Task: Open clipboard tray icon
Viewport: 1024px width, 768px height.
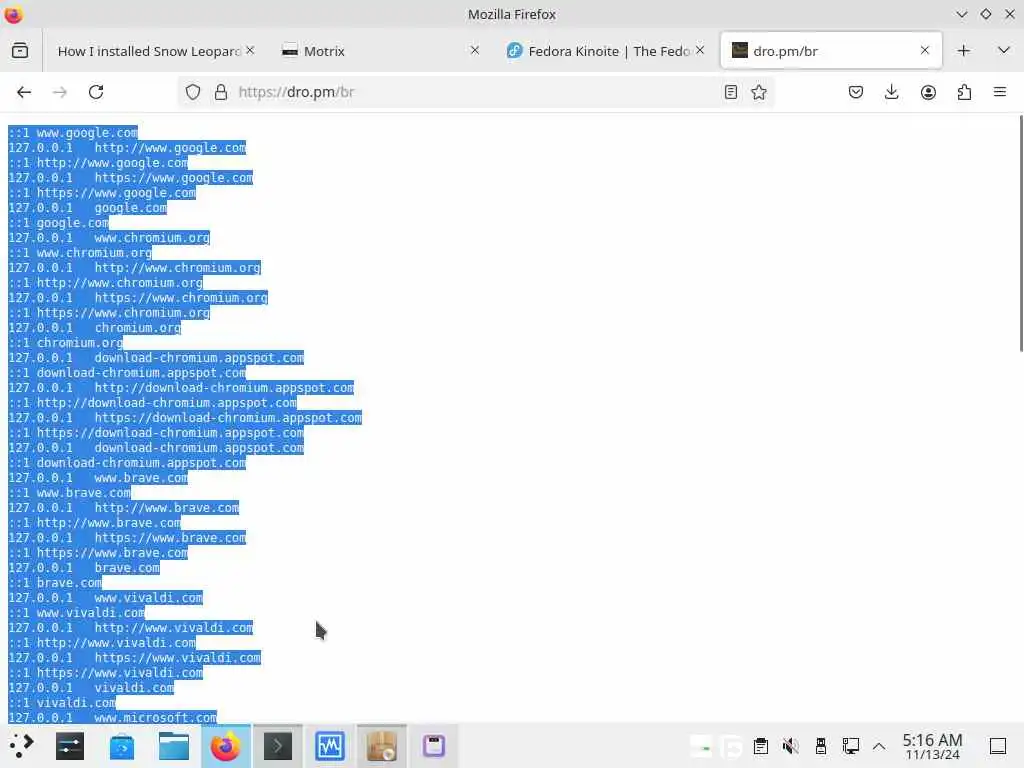Action: click(761, 746)
